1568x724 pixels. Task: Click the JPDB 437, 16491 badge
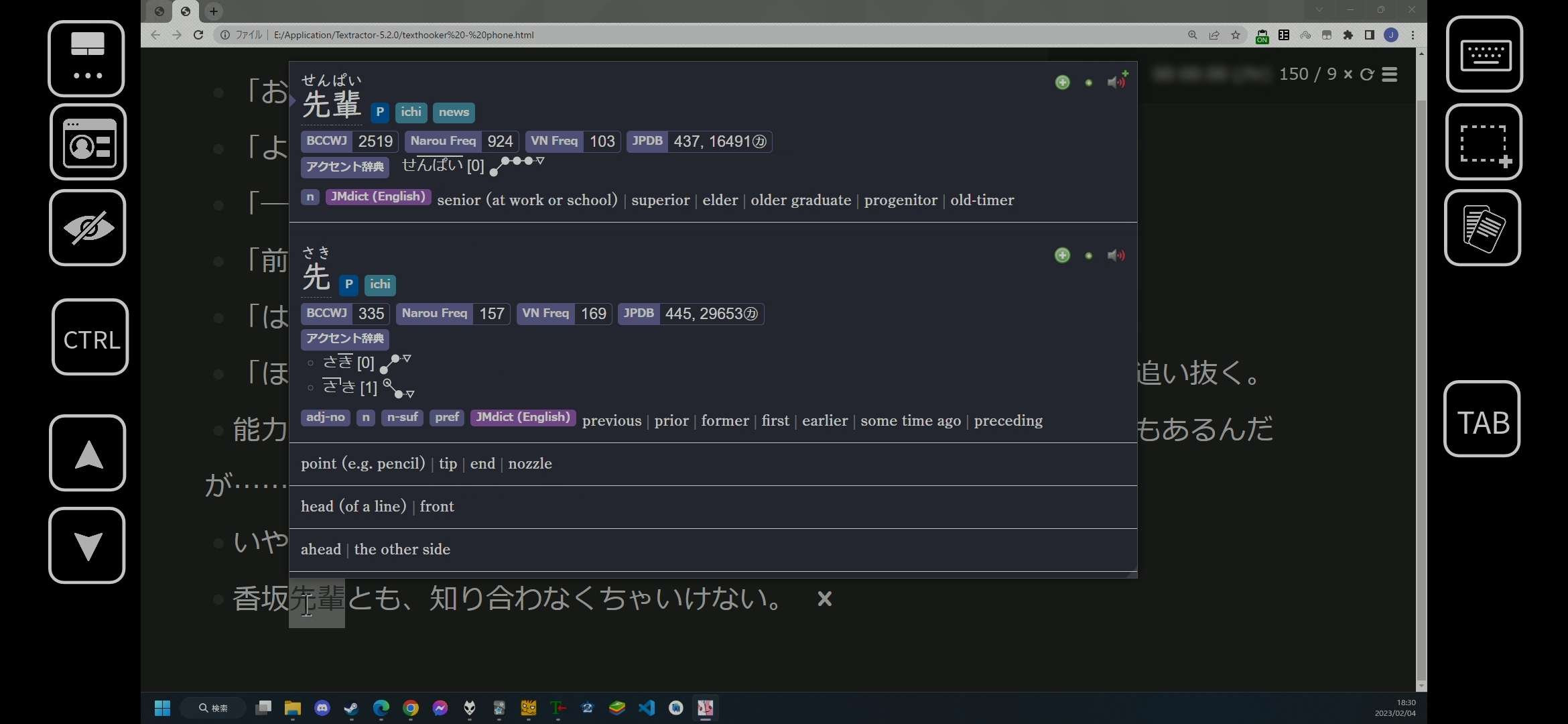pyautogui.click(x=700, y=141)
